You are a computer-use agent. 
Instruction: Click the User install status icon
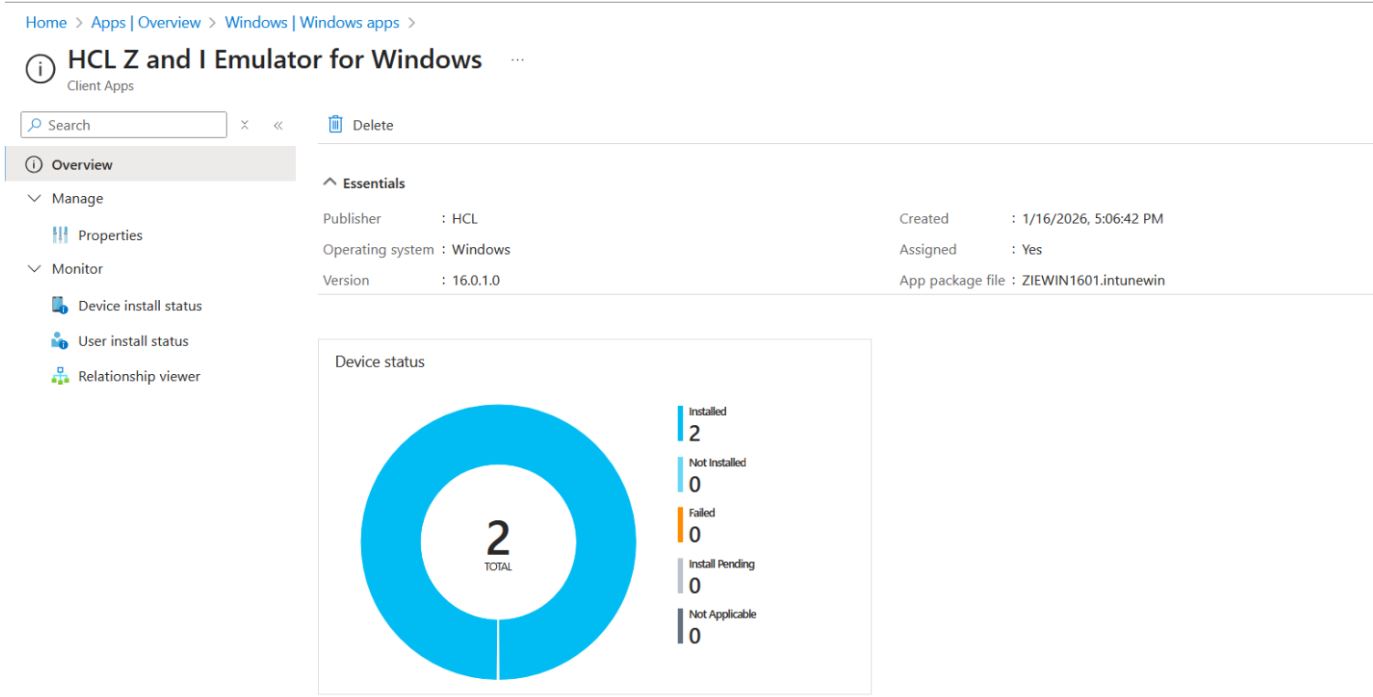[60, 341]
